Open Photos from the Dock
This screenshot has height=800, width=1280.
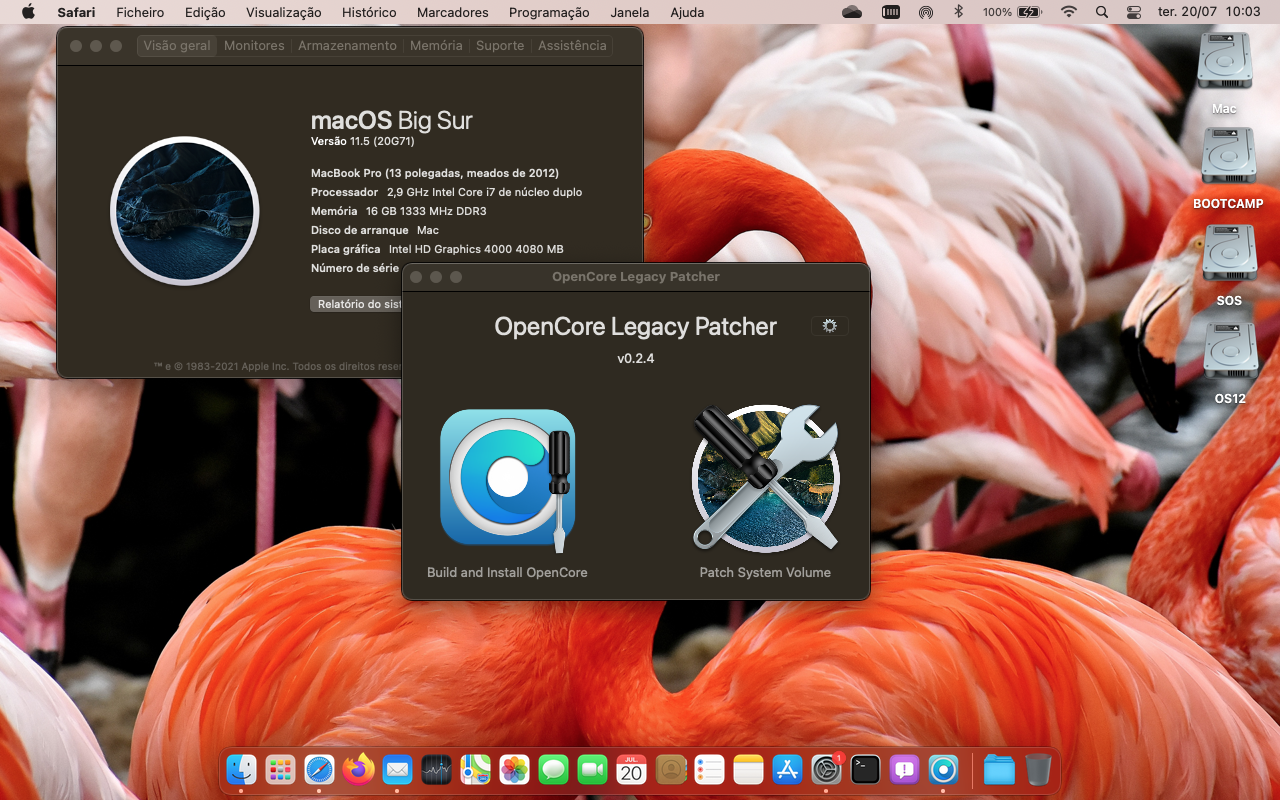tap(514, 769)
